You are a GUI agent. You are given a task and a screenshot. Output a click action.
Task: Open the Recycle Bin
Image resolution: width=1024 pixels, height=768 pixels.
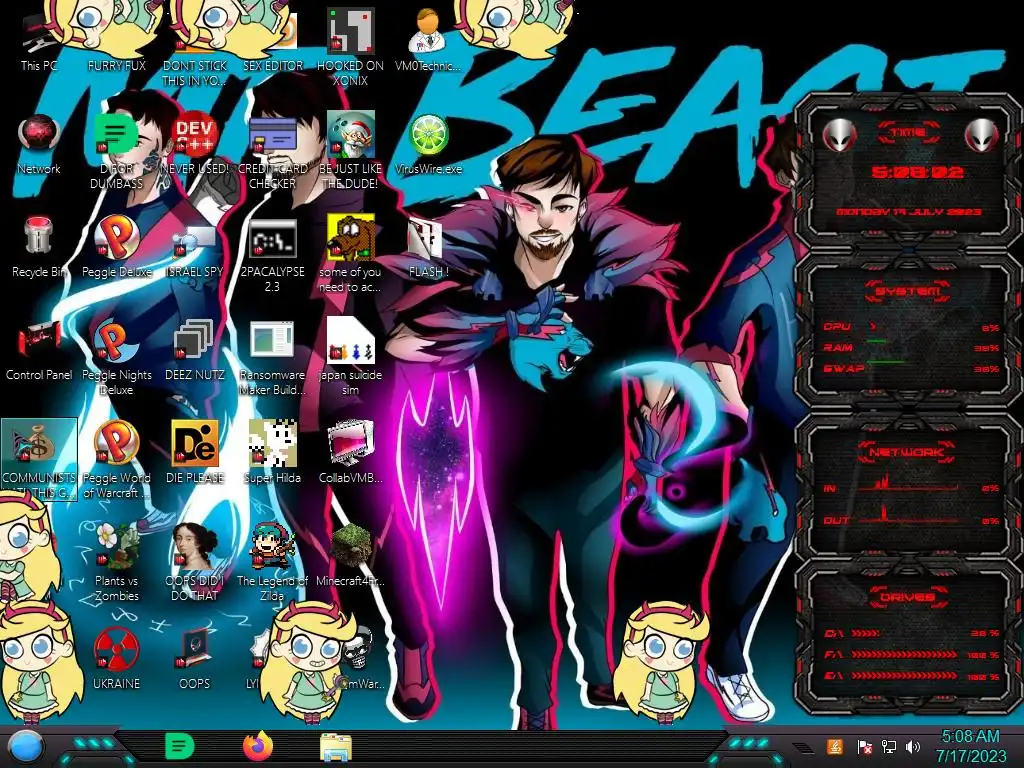click(39, 246)
